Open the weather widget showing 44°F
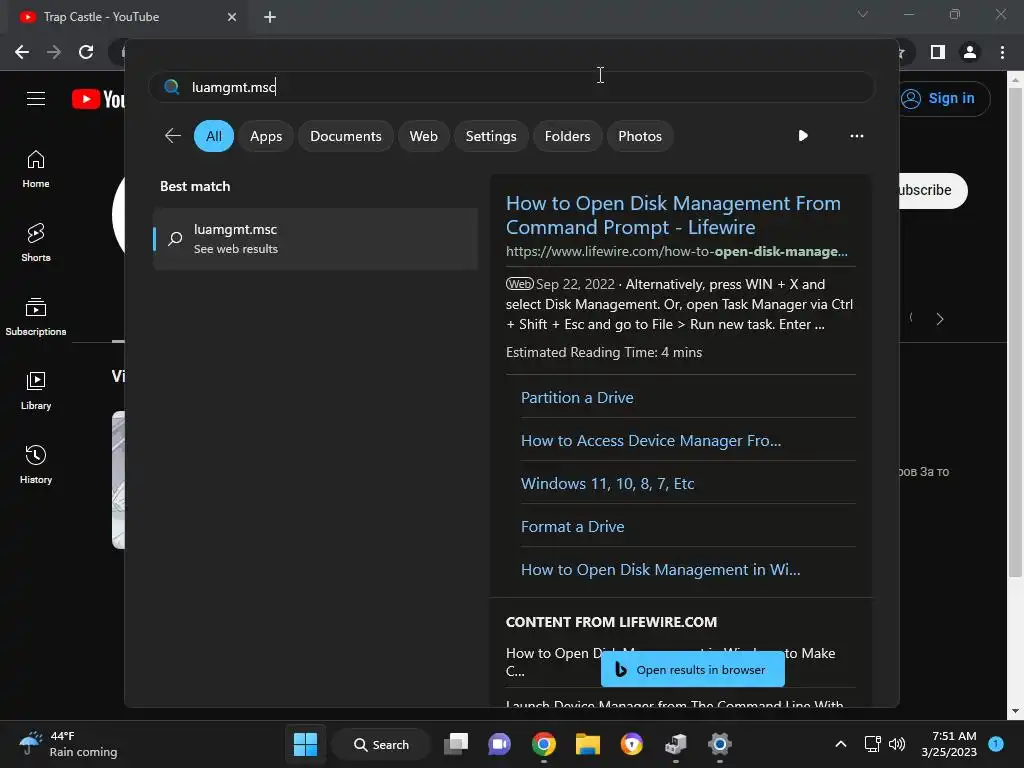The image size is (1024, 768). tap(68, 744)
